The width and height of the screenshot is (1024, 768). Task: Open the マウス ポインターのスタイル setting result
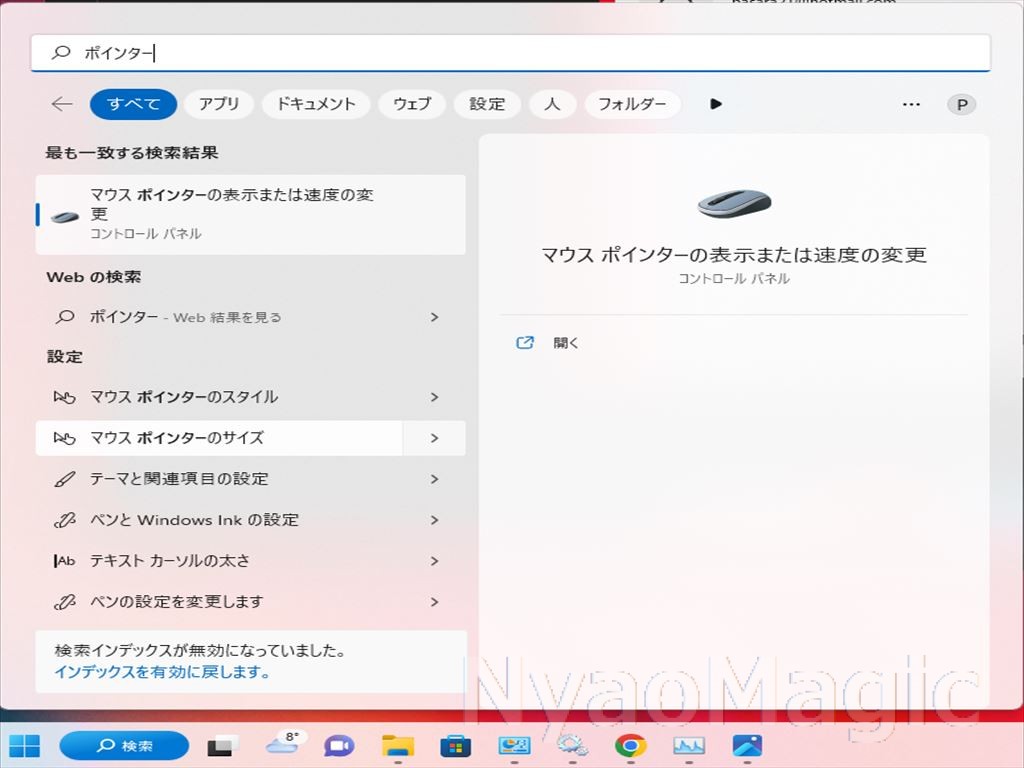pos(250,397)
